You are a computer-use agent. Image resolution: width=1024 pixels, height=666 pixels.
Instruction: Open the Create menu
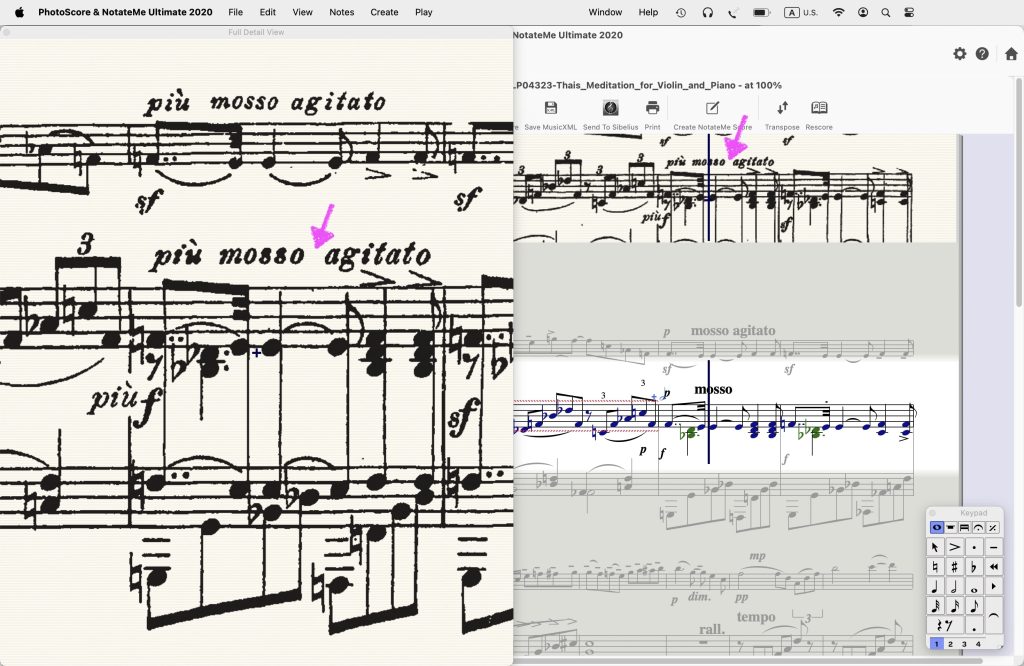pyautogui.click(x=384, y=12)
